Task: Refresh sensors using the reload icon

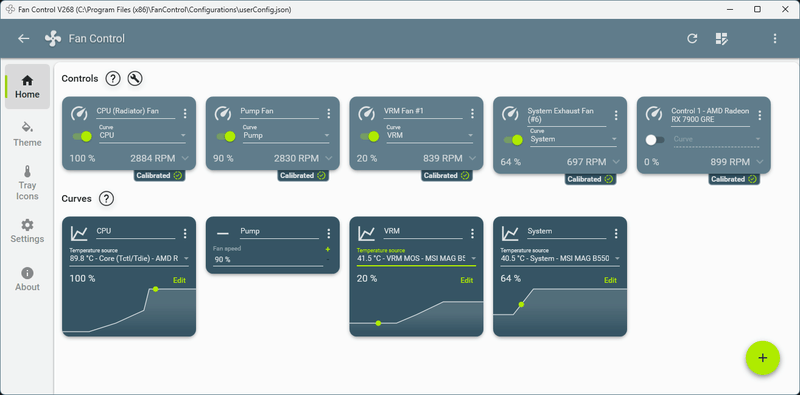Action: (x=692, y=38)
